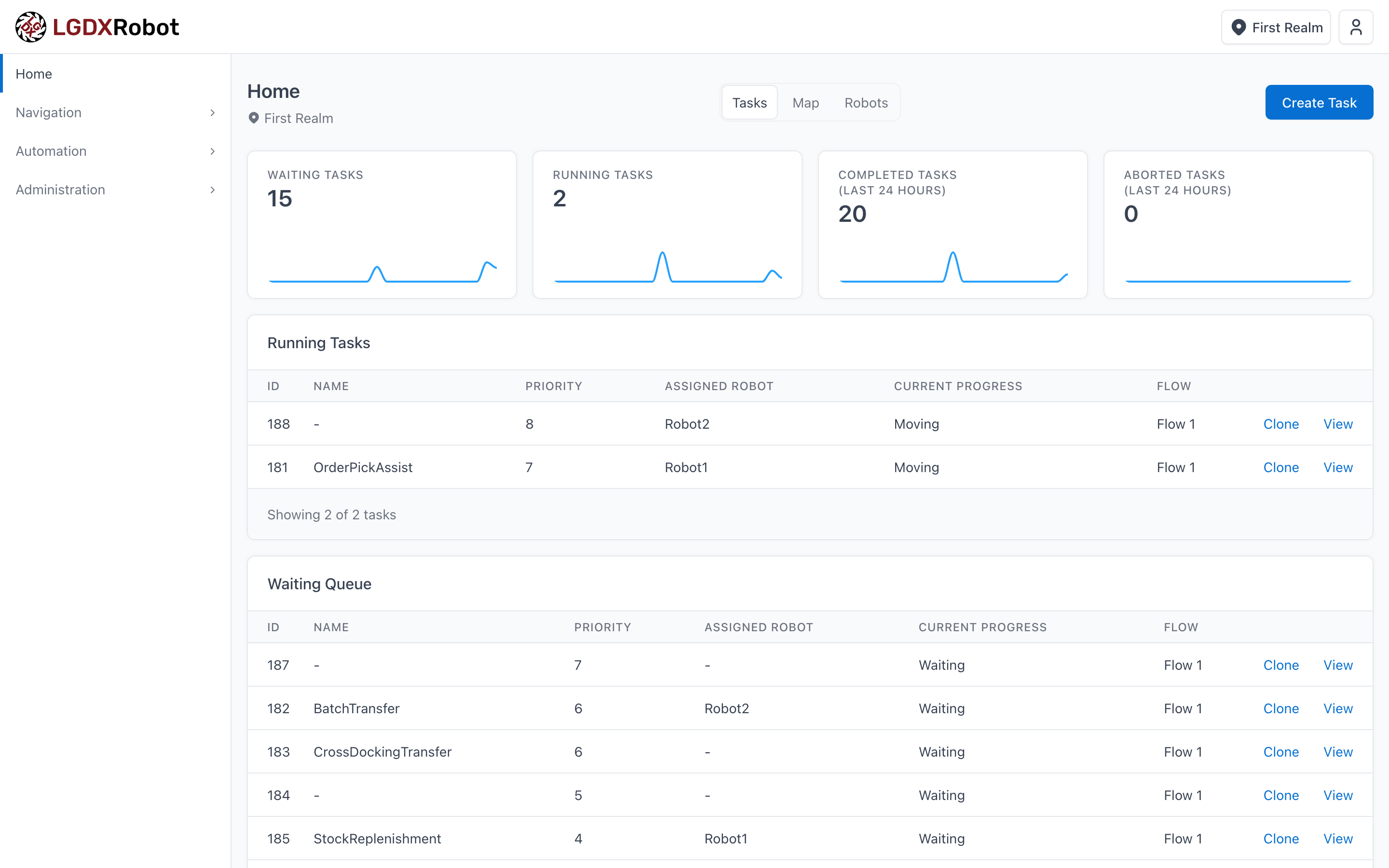The height and width of the screenshot is (868, 1389).
Task: Clone the CrossDockingTransfer task
Action: pyautogui.click(x=1281, y=751)
